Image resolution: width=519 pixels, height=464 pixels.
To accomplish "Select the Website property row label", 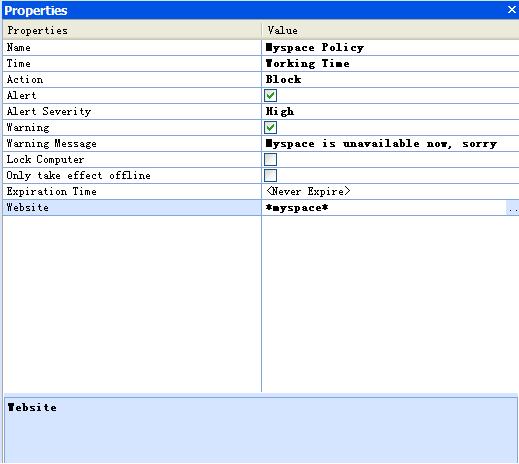I will click(28, 208).
